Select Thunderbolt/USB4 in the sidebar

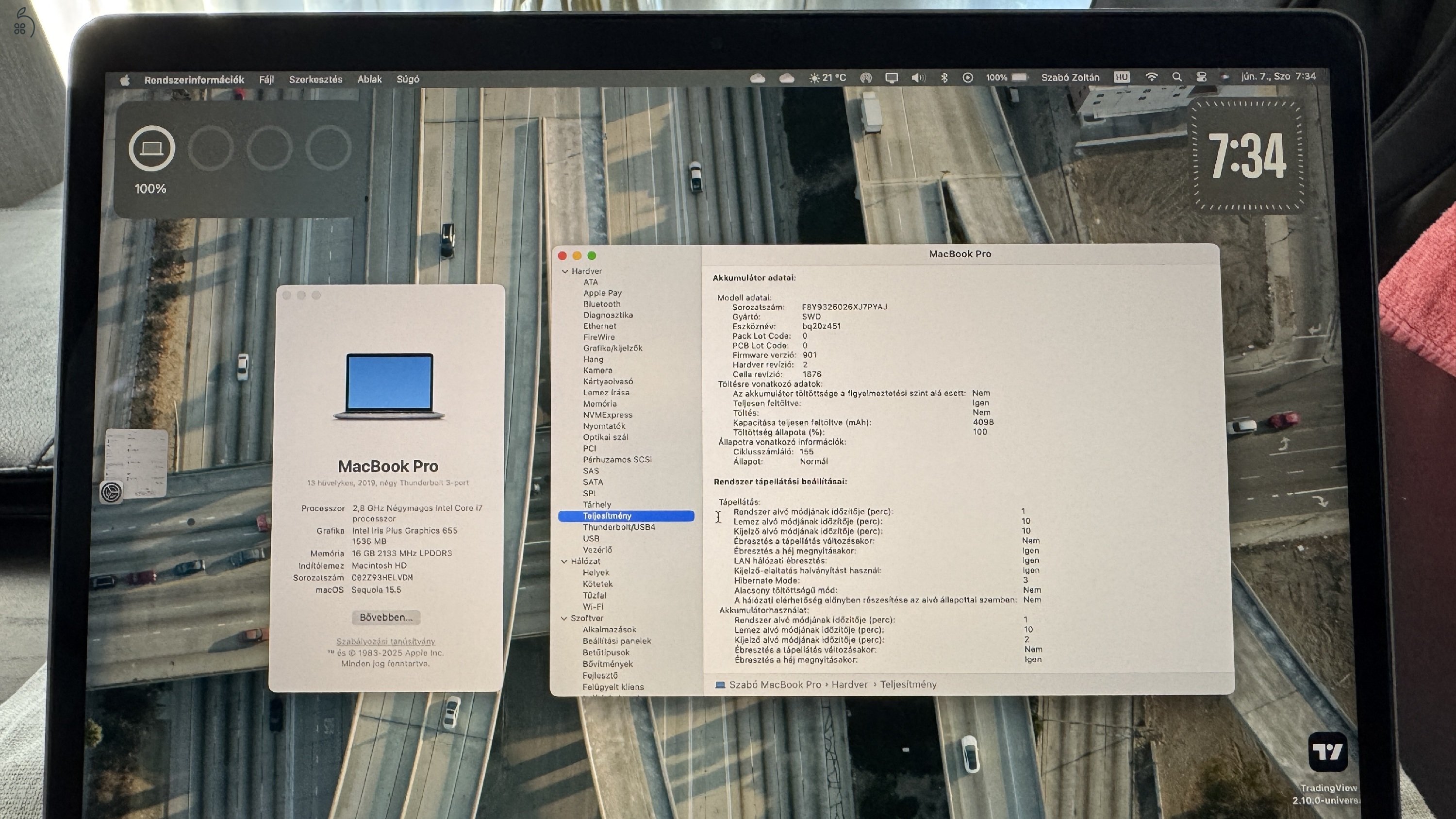[x=618, y=527]
